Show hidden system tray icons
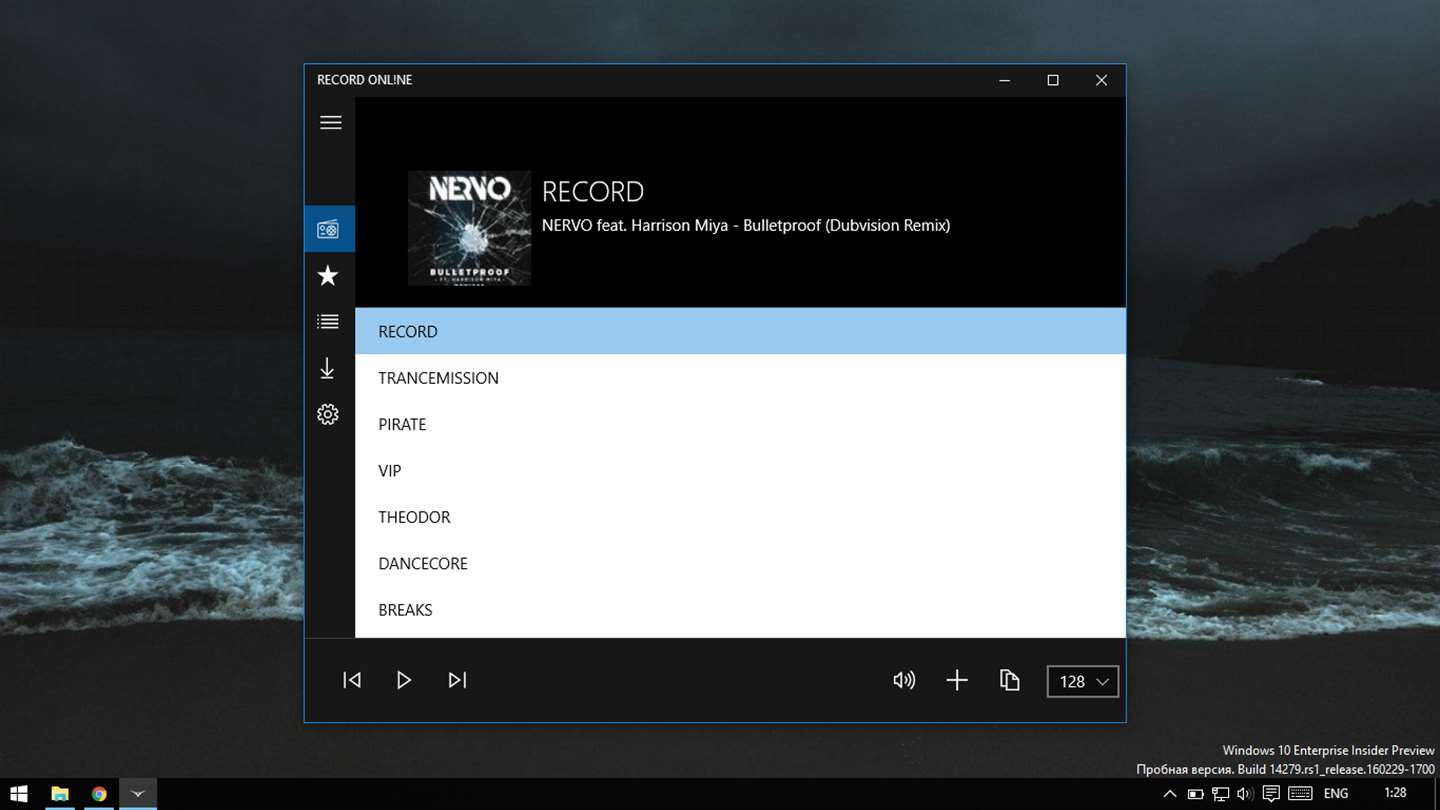The height and width of the screenshot is (810, 1440). click(x=1170, y=794)
